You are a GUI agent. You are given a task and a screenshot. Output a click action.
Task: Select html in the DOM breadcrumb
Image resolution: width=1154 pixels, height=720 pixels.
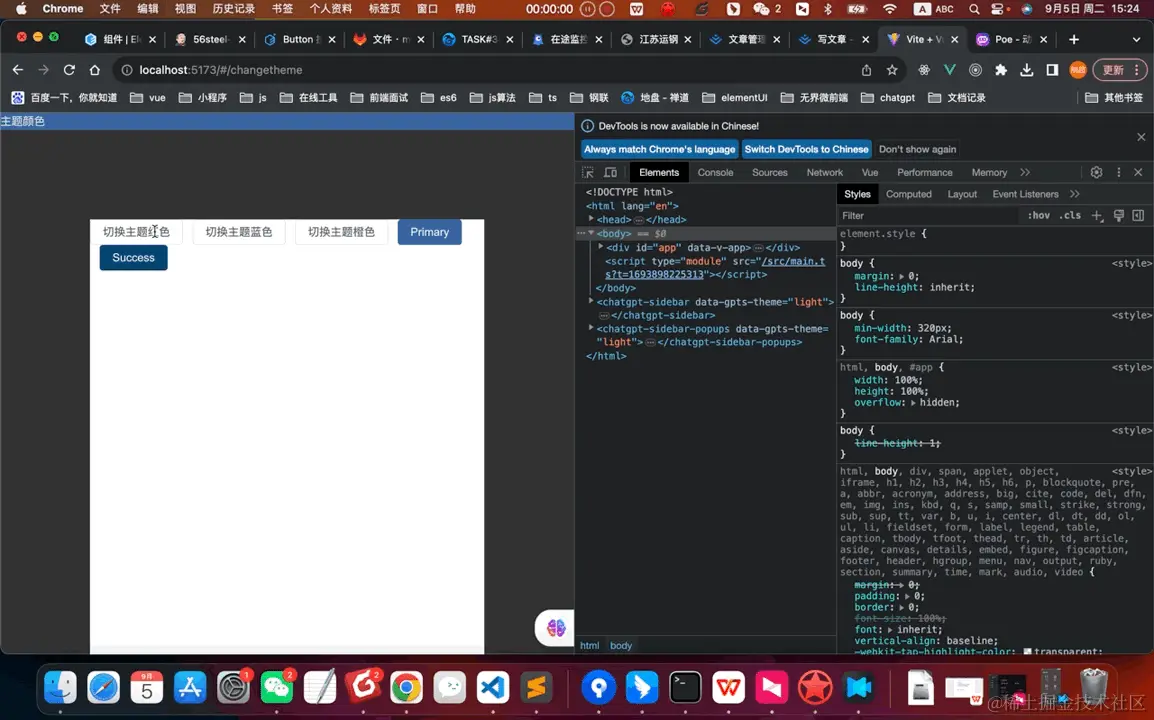tap(590, 646)
